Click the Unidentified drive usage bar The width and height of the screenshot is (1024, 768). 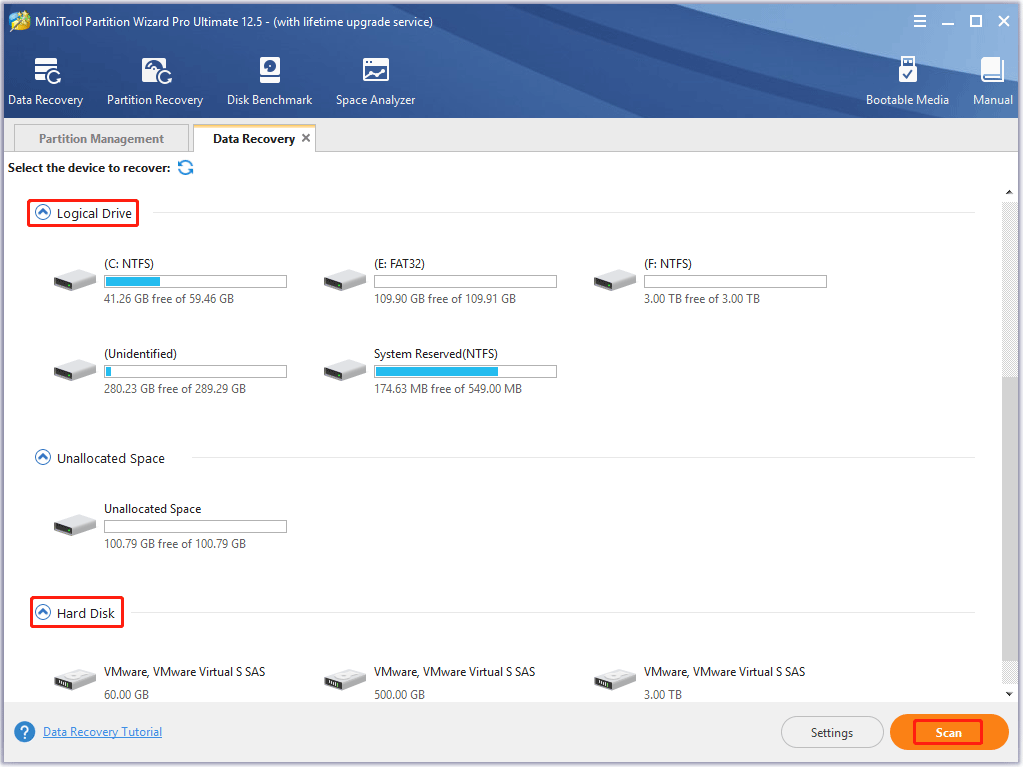(195, 372)
